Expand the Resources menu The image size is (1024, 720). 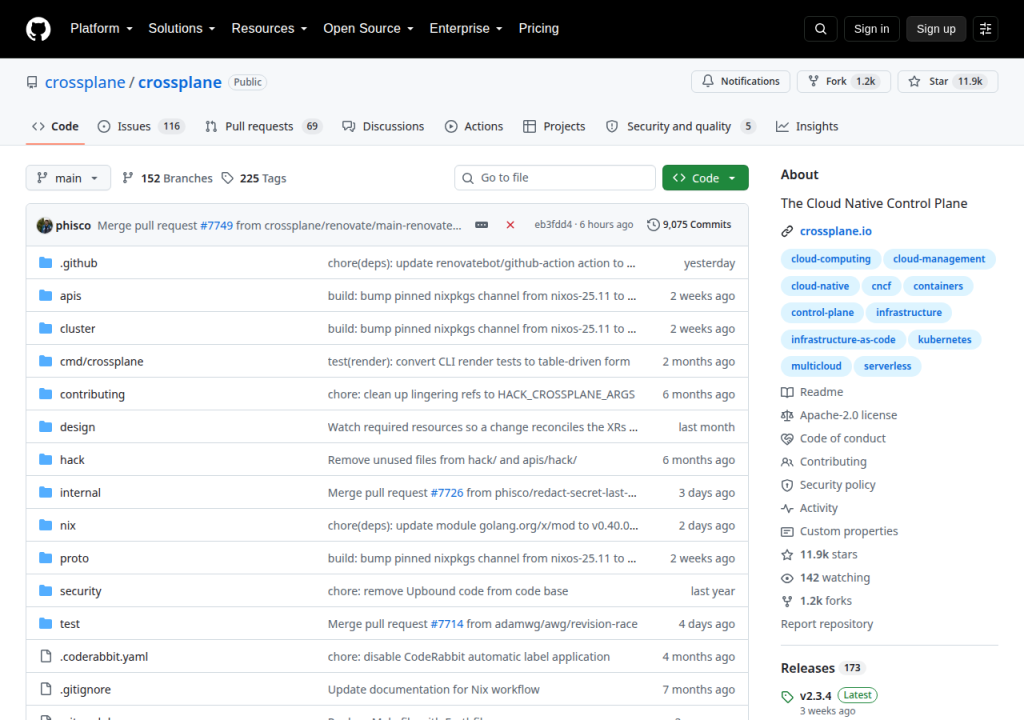[x=269, y=29]
